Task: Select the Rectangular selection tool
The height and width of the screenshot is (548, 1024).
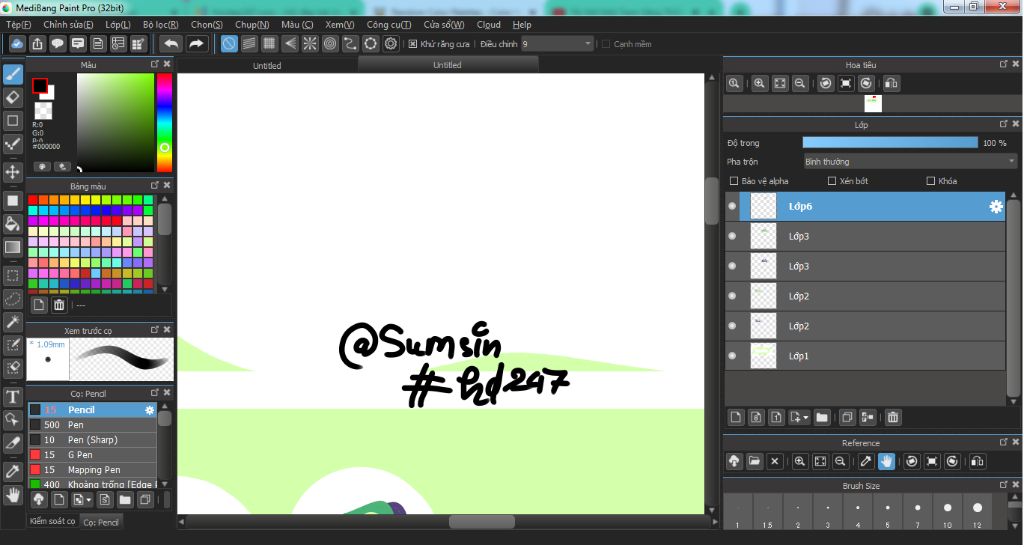Action: click(x=12, y=276)
